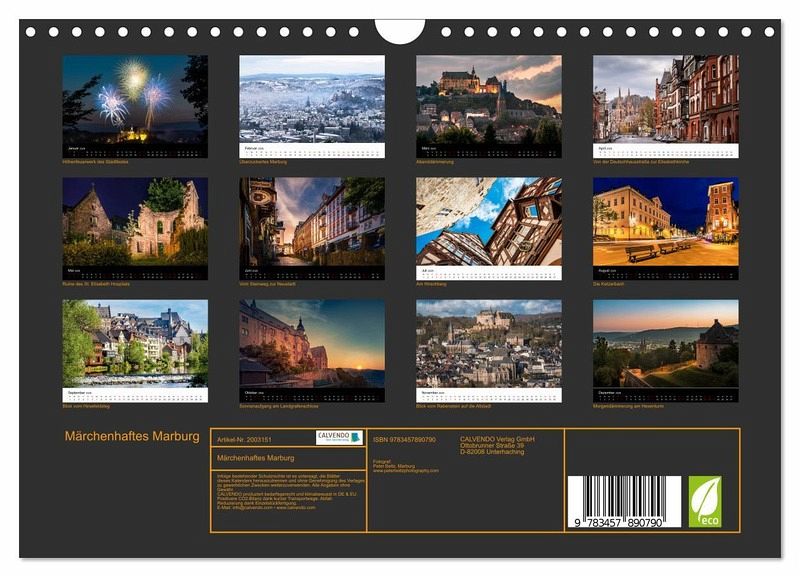The width and height of the screenshot is (800, 577).
Task: Click 'ISBN 9783457890790' text
Action: click(404, 439)
